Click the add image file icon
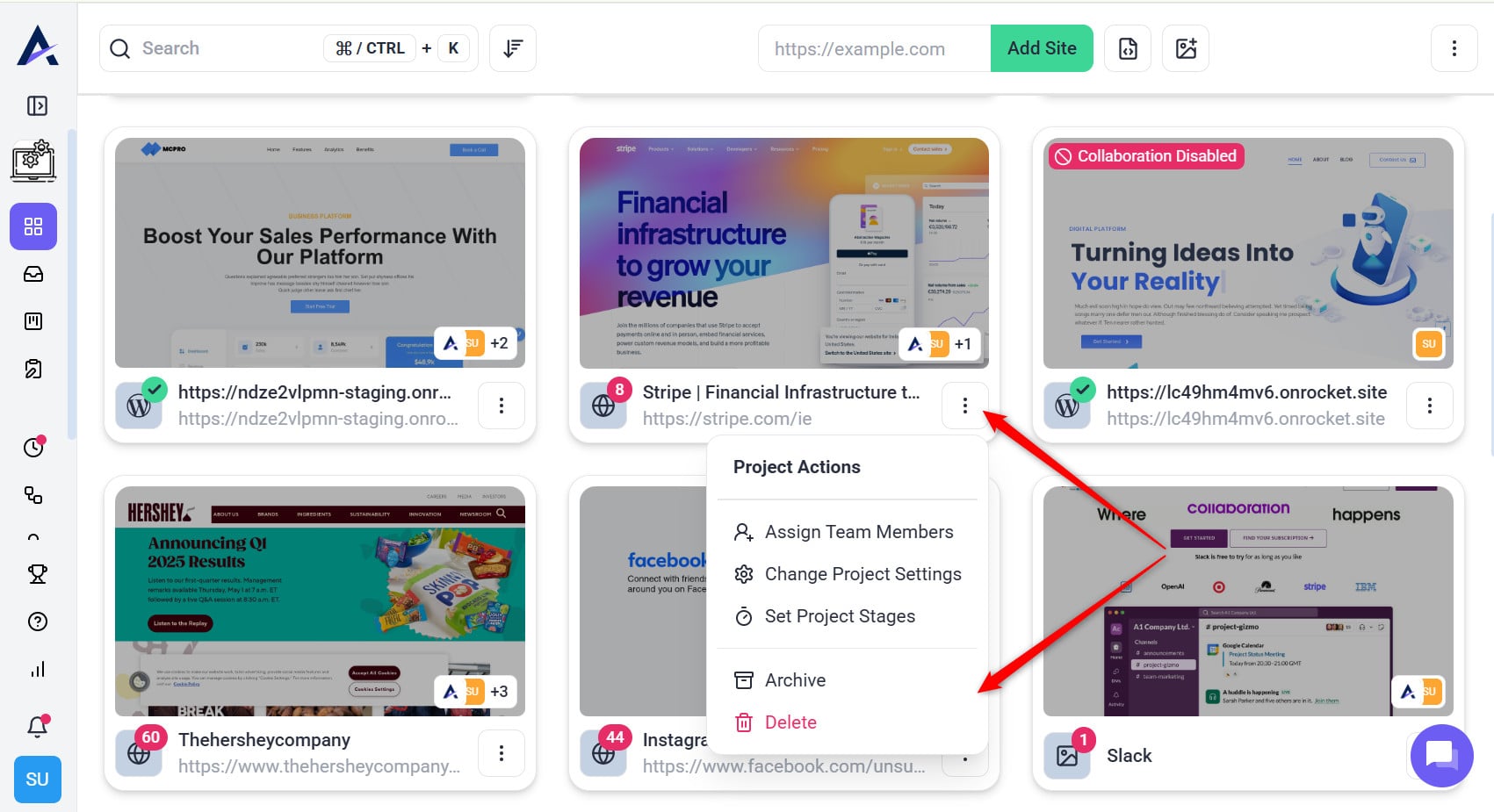Screen dimensions: 1494x812 tap(1186, 48)
